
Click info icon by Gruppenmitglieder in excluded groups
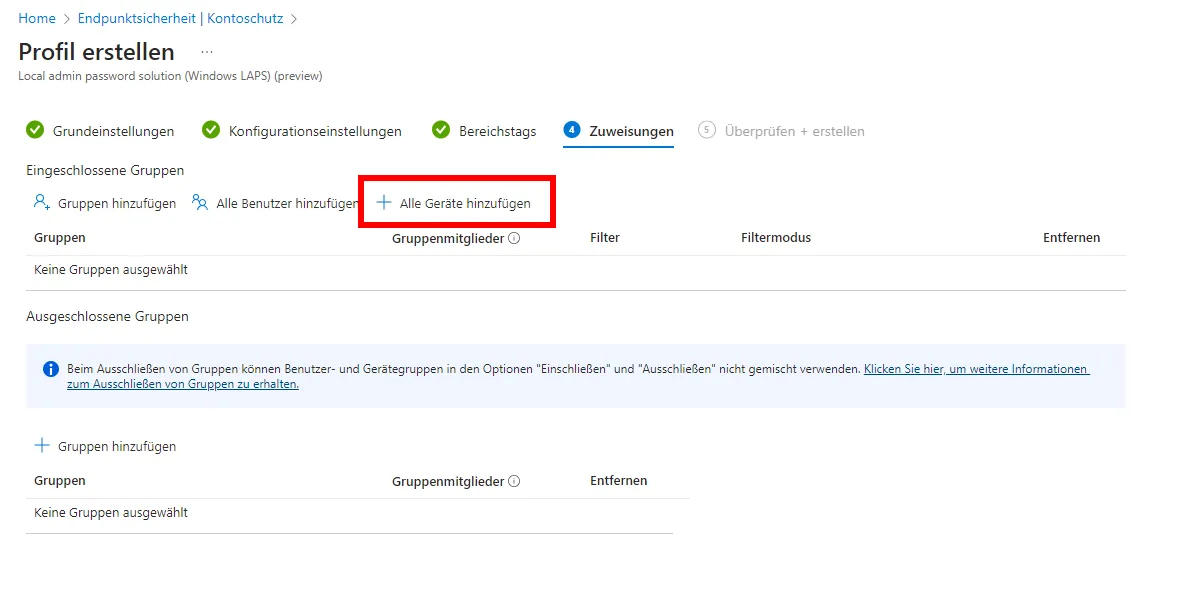(x=514, y=481)
